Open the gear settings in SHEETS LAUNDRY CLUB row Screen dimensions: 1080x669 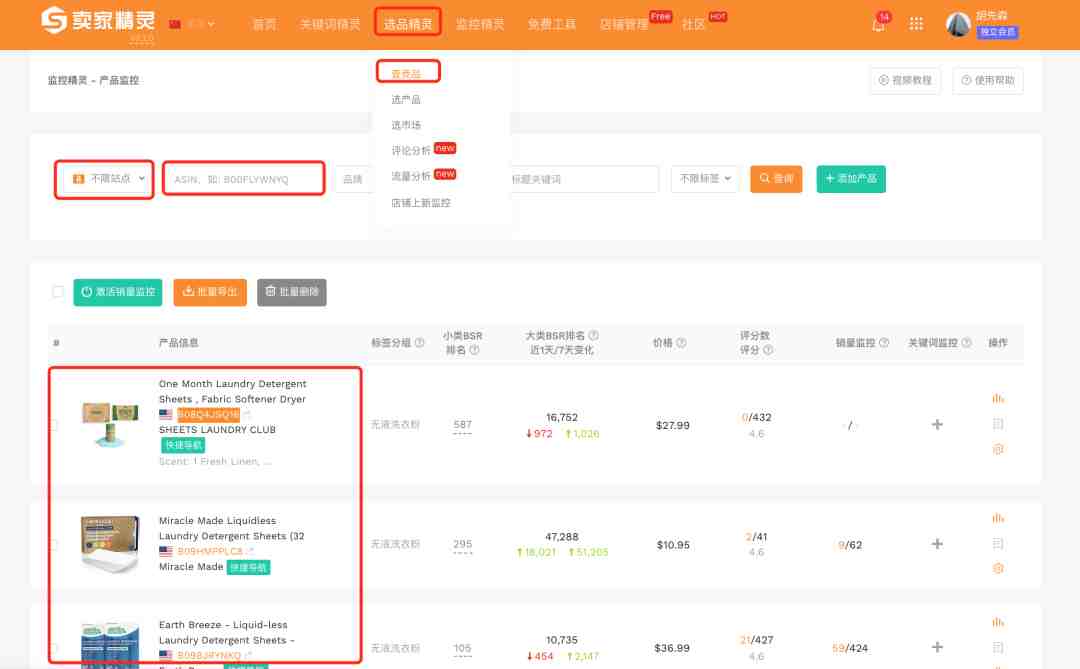(998, 449)
